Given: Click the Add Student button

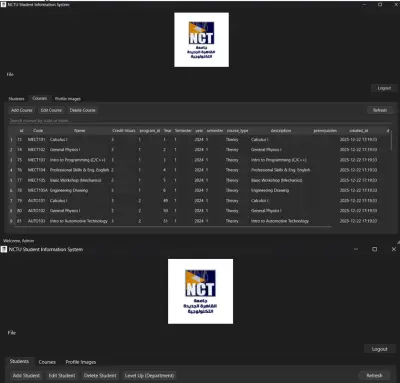Looking at the screenshot, I should [26, 376].
